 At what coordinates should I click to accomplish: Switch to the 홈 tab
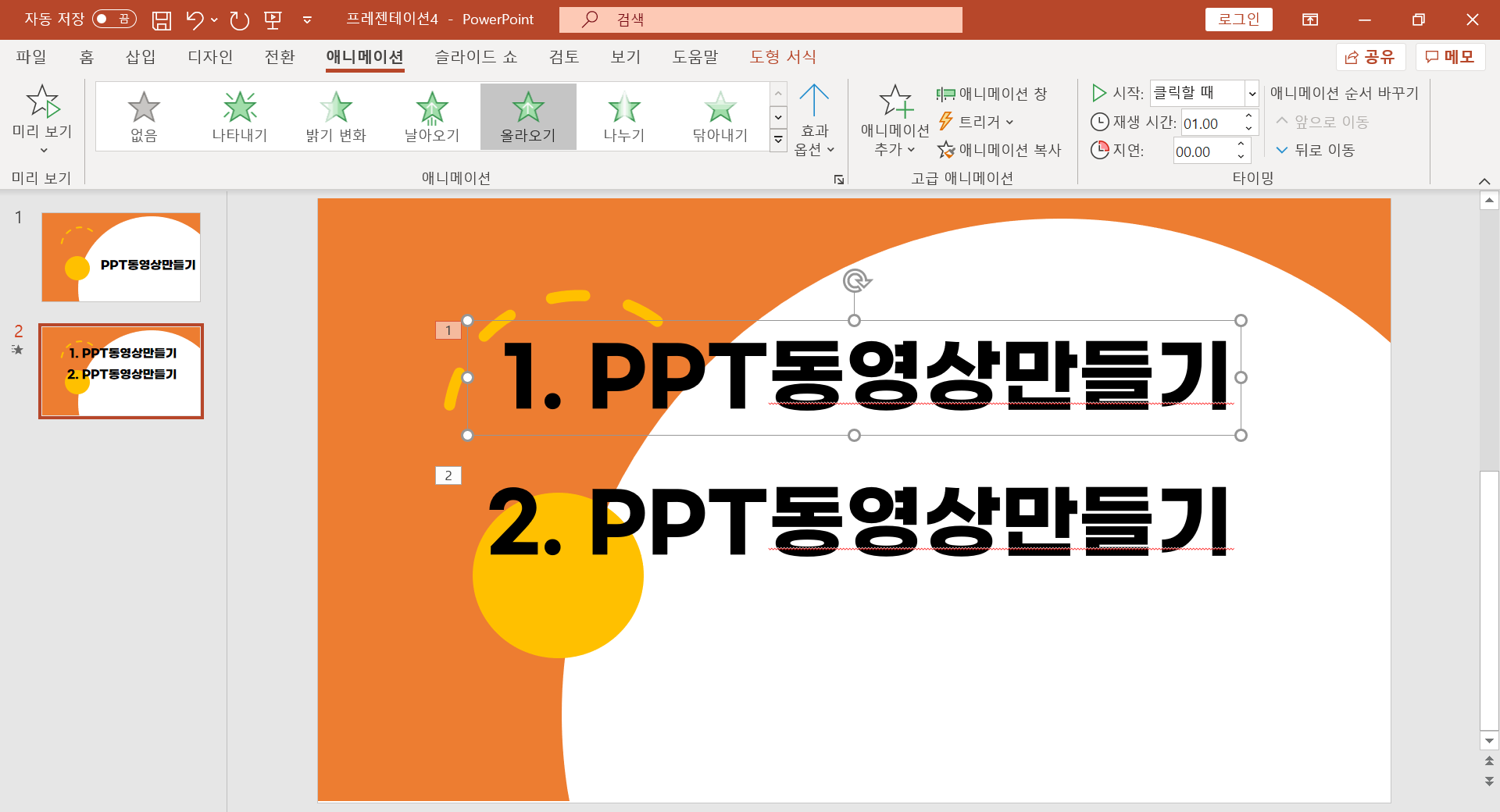click(x=86, y=56)
